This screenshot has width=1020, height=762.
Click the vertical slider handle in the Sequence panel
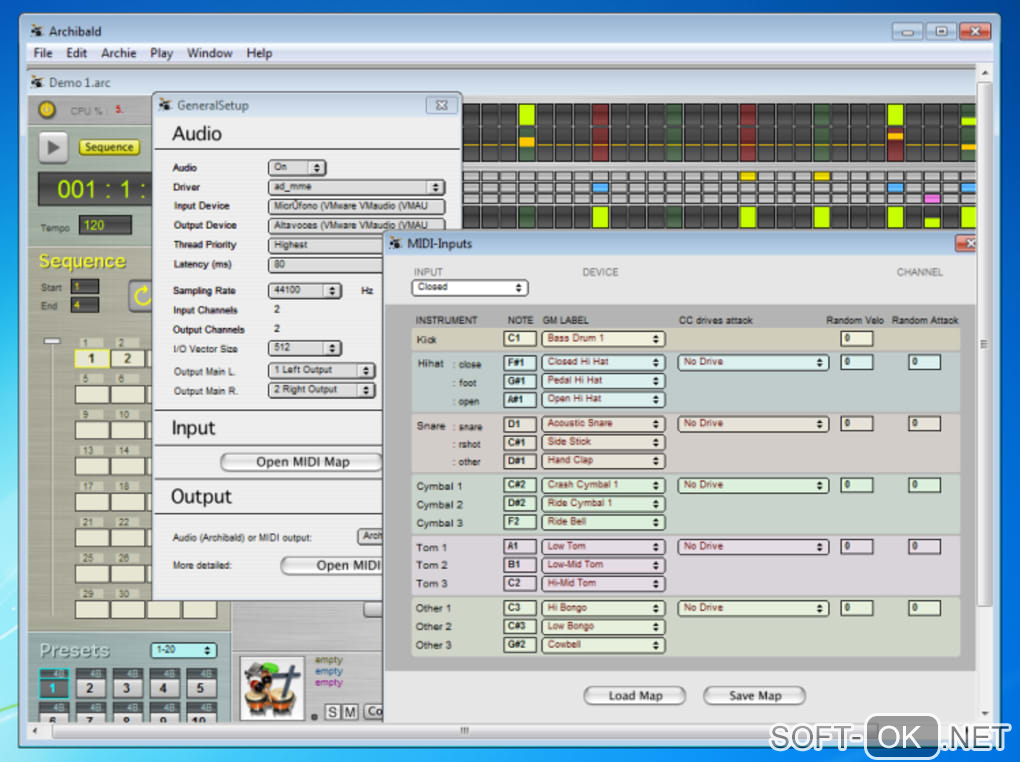pyautogui.click(x=51, y=341)
